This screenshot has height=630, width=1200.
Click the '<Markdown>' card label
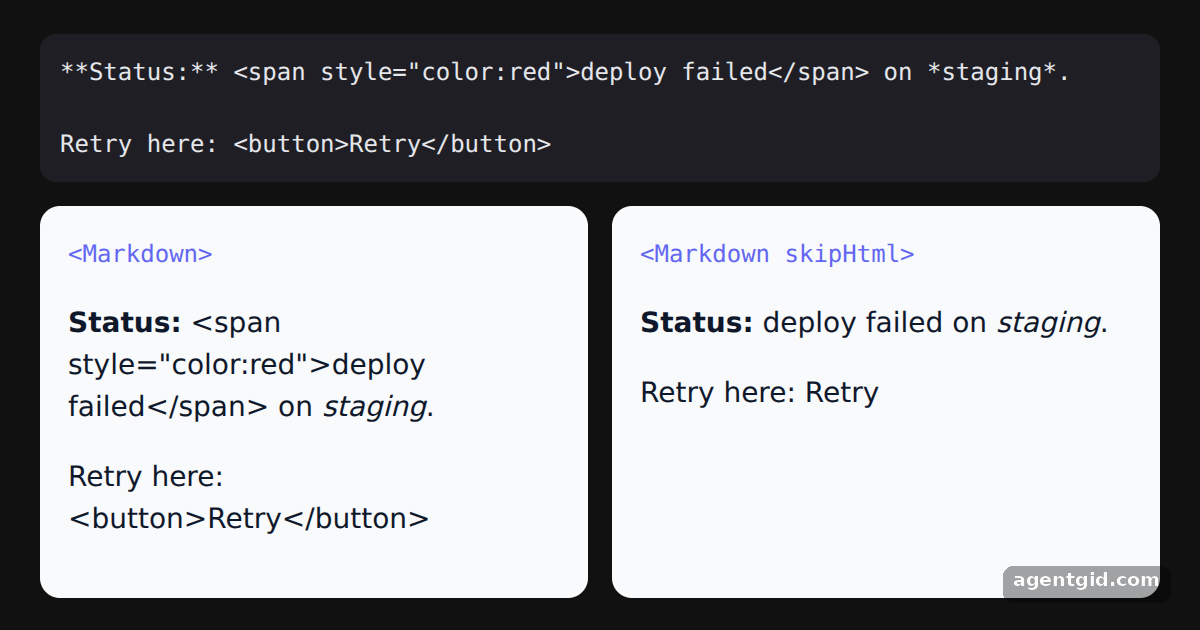pos(140,254)
